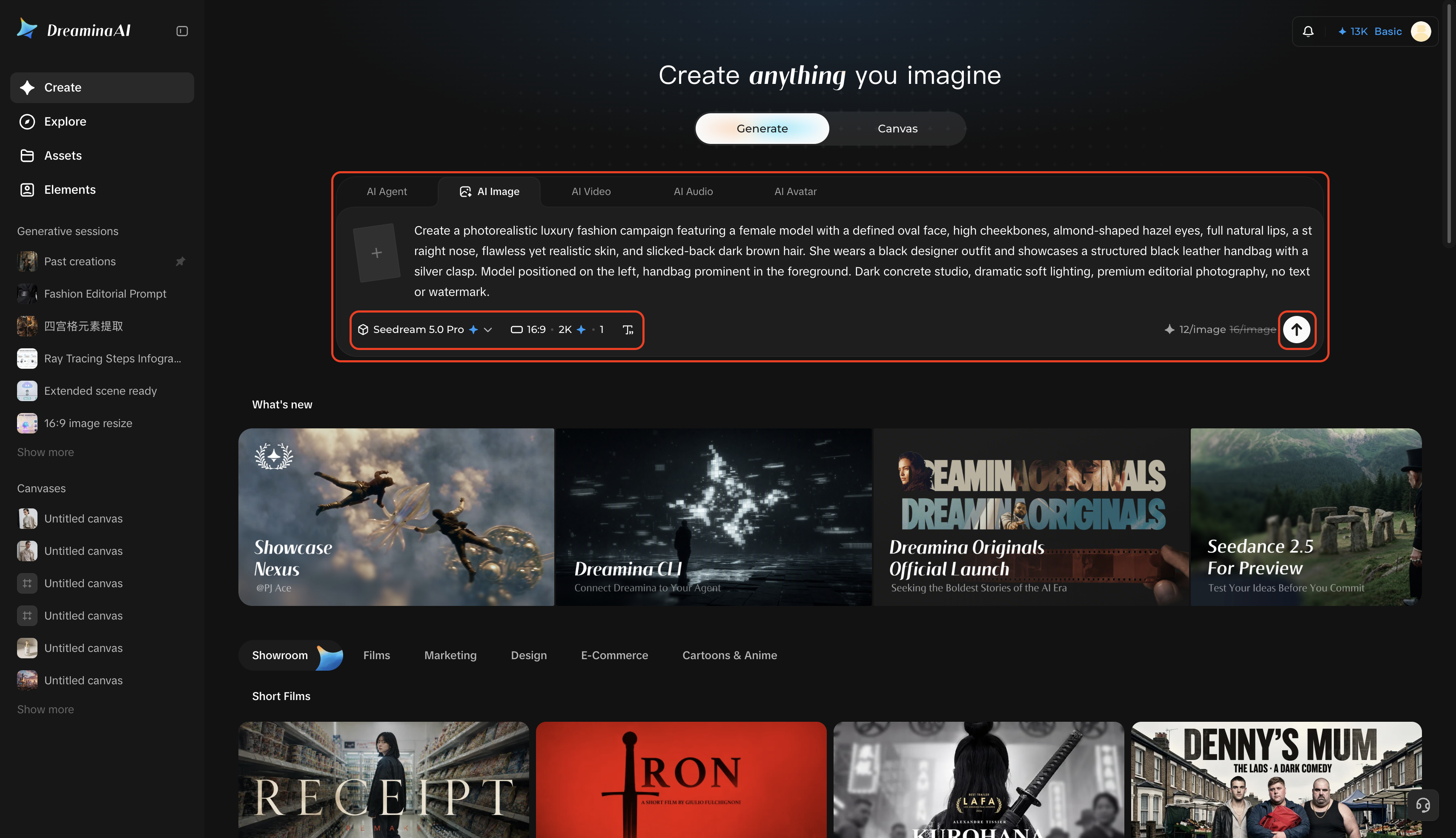The height and width of the screenshot is (838, 1456).
Task: Switch to Generate mode
Action: coord(762,128)
